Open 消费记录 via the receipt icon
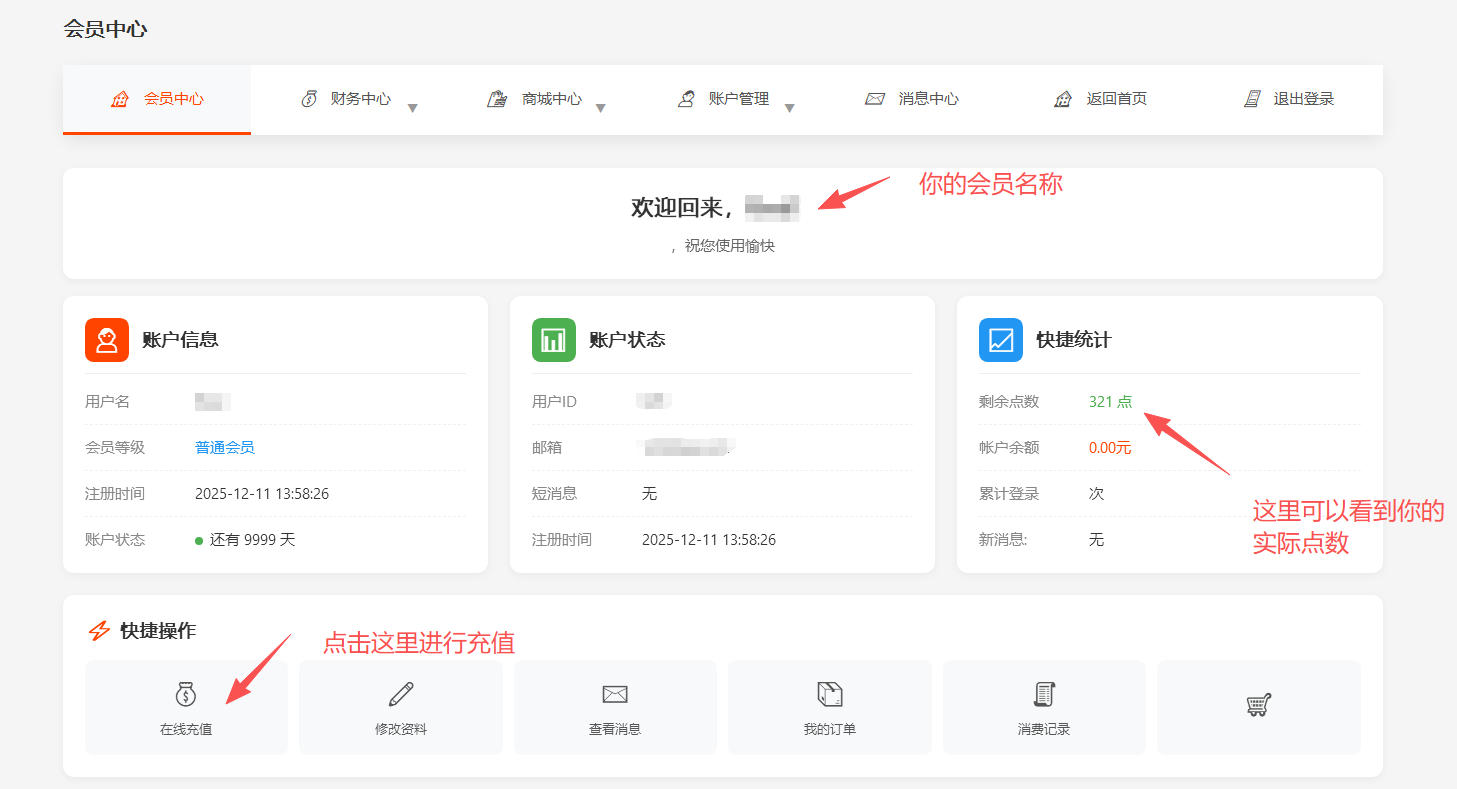 [1043, 694]
